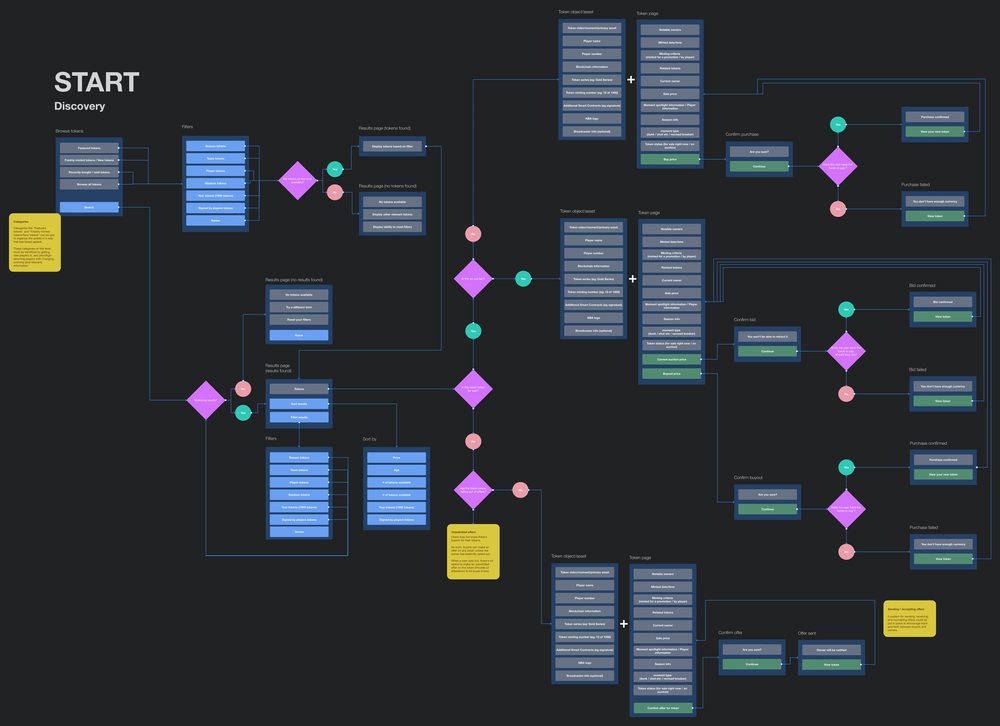Select the 'Confirm buyout' panel label
1000x726 pixels.
pos(748,478)
